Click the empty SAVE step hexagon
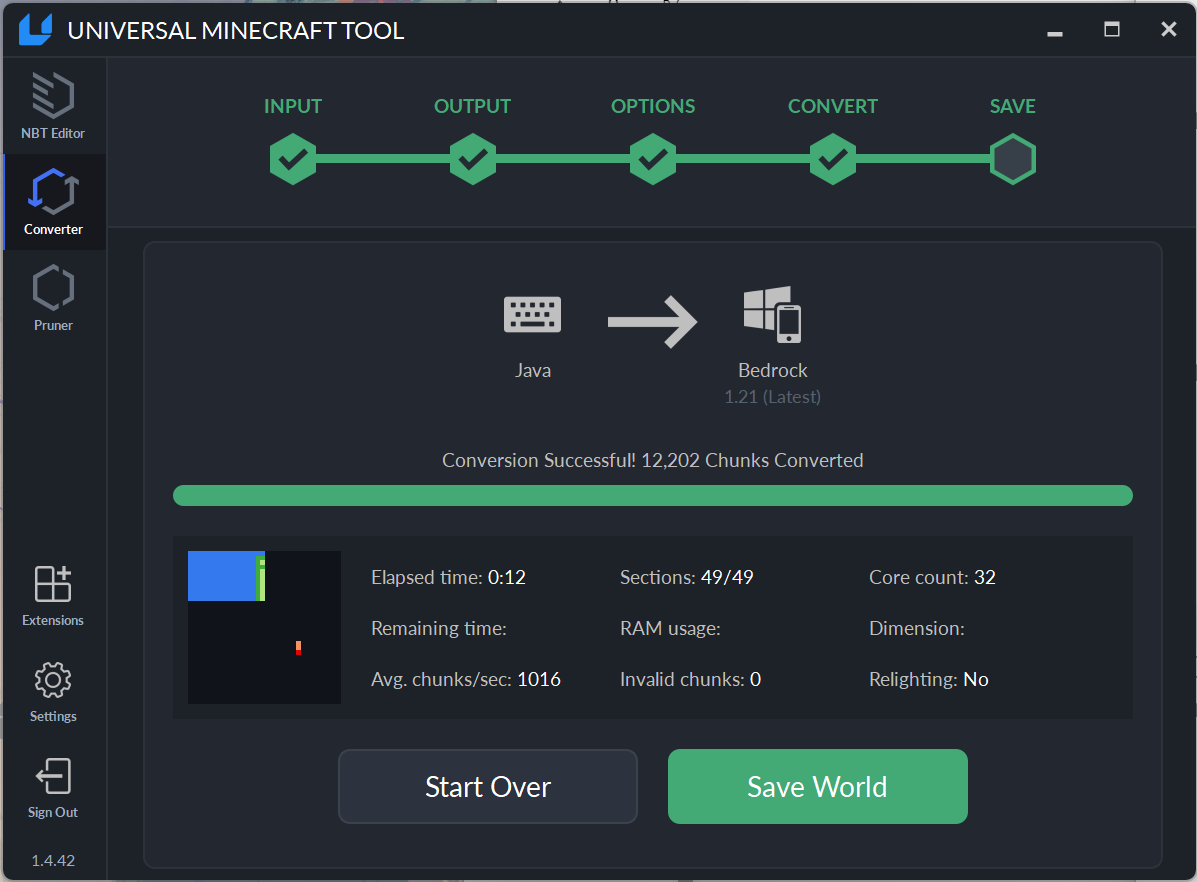The image size is (1197, 882). pyautogui.click(x=1013, y=159)
